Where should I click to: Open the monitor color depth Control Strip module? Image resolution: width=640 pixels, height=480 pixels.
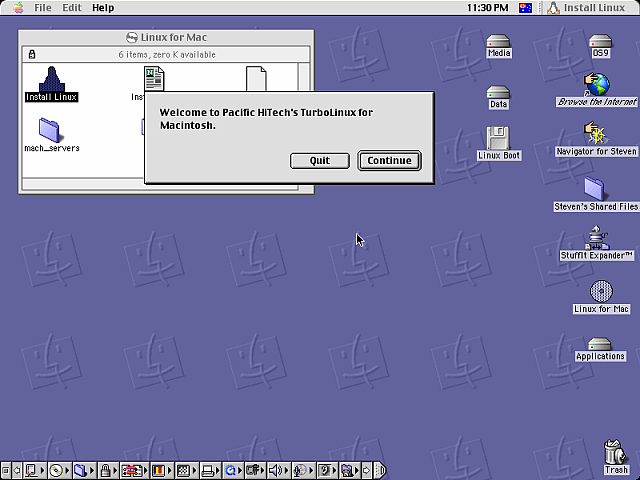[161, 471]
